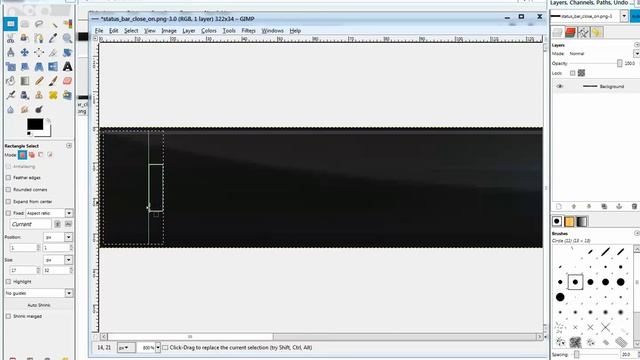640x360 pixels.
Task: Select the Scale tool
Action: 11,67
